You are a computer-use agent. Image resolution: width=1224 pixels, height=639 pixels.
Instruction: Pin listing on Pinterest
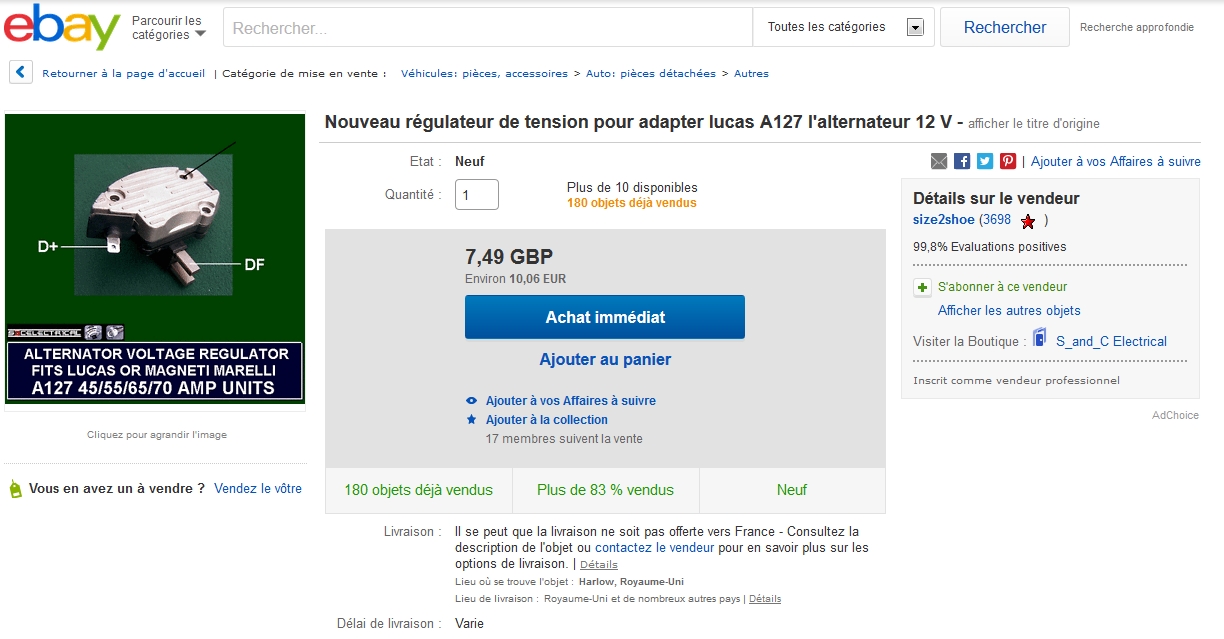coord(1008,161)
